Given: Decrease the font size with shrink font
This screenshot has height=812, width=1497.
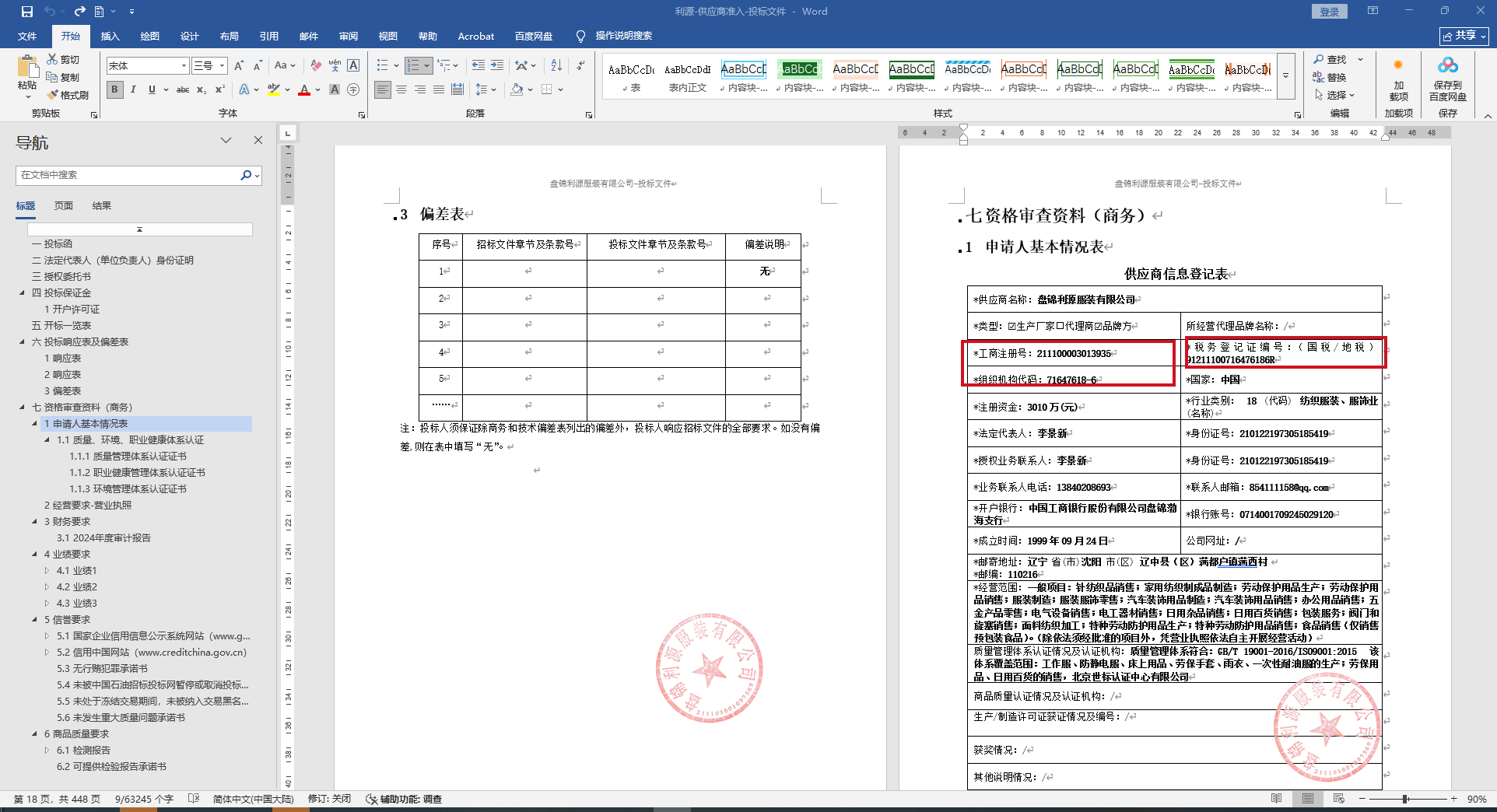Looking at the screenshot, I should coord(258,66).
